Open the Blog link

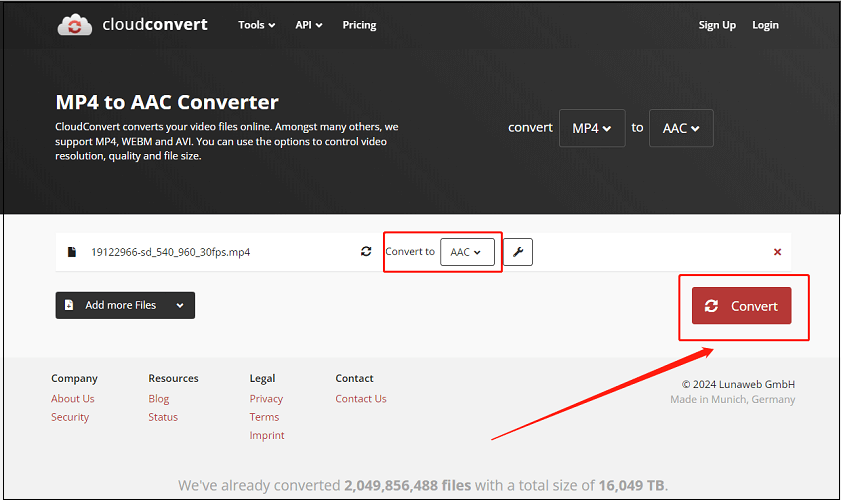[159, 399]
